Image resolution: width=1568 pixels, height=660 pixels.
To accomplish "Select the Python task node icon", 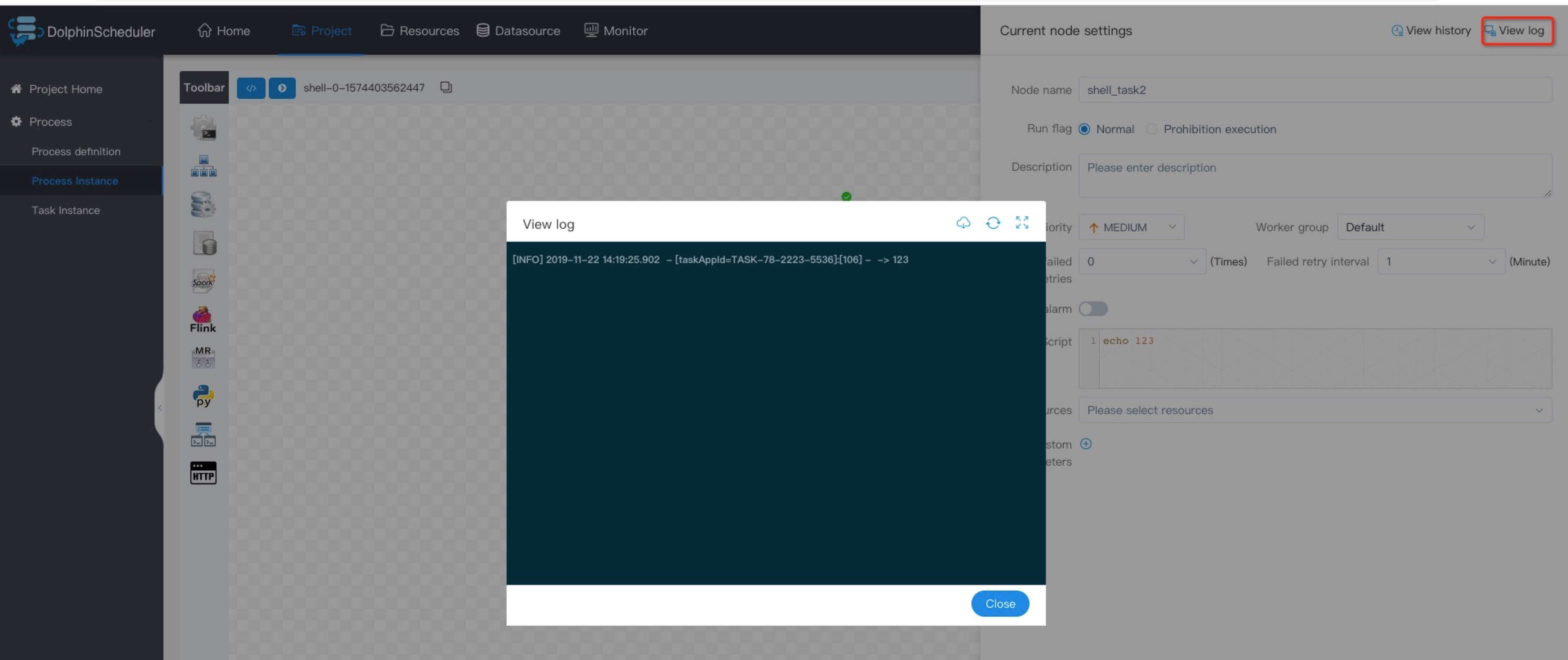I will pos(203,395).
